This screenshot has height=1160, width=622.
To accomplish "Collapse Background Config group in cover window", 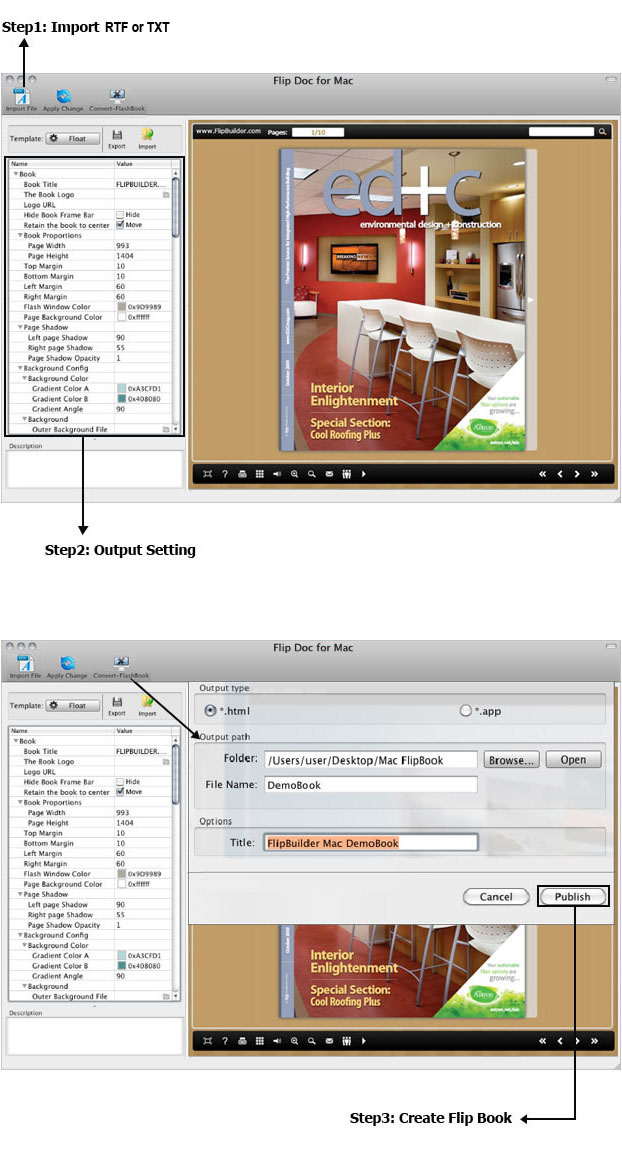I will click(x=20, y=368).
